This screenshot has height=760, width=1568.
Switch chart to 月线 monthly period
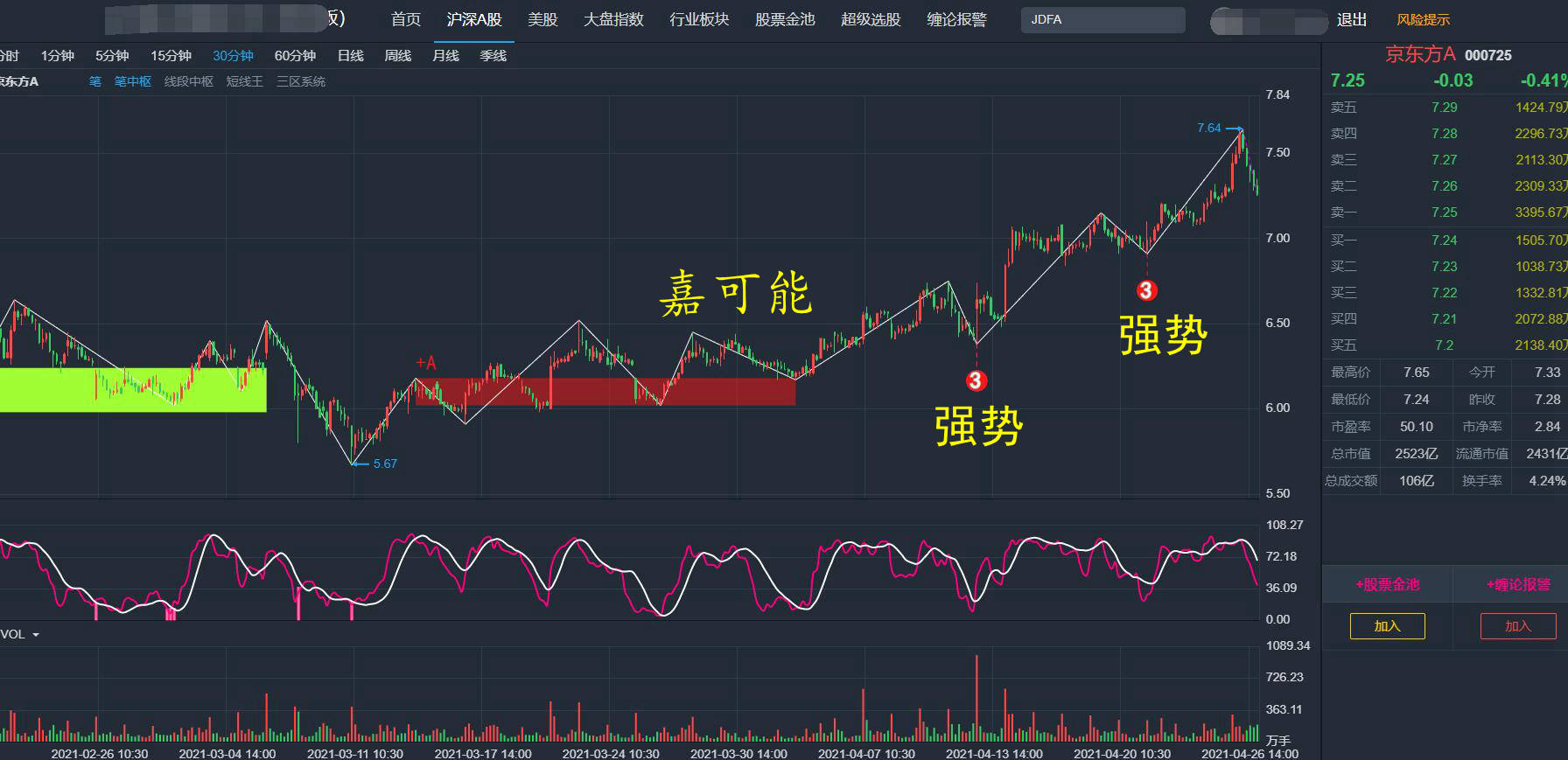[x=445, y=55]
